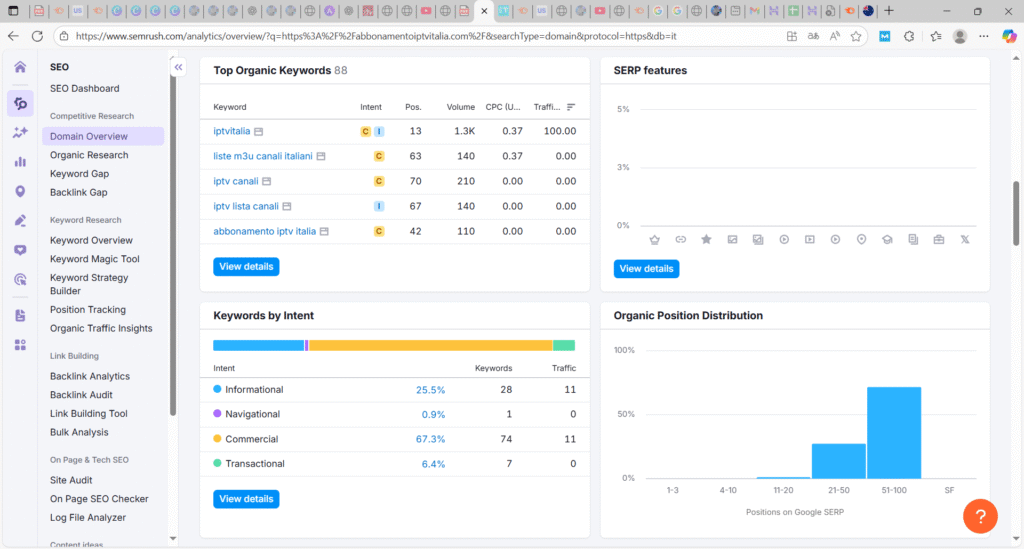This screenshot has height=549, width=1024.
Task: Open the location pin icon in left rail
Action: 20,191
